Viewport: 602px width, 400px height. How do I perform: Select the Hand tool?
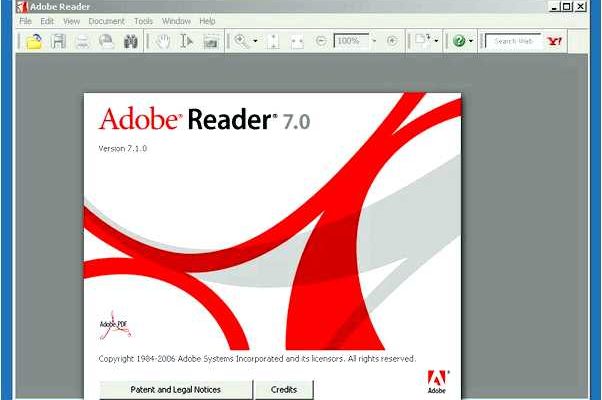coord(163,41)
